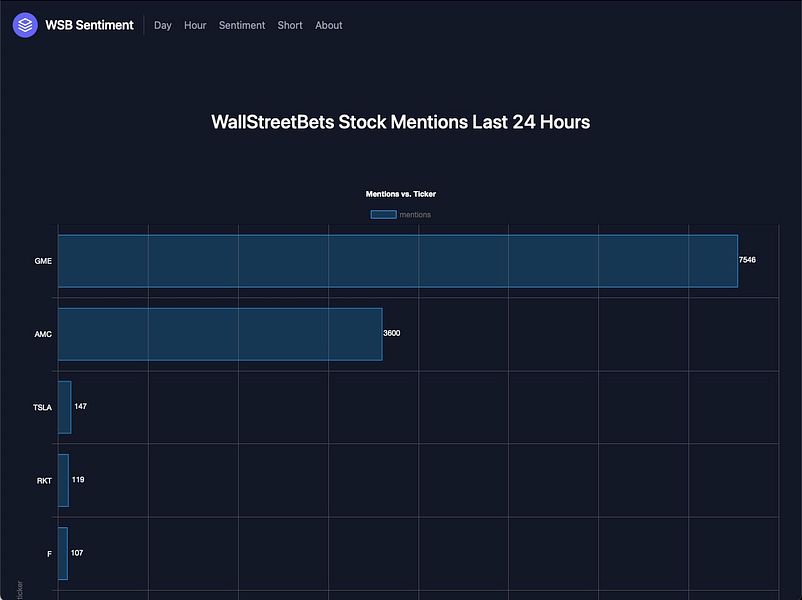Open the About page
The width and height of the screenshot is (802, 600).
tap(328, 25)
